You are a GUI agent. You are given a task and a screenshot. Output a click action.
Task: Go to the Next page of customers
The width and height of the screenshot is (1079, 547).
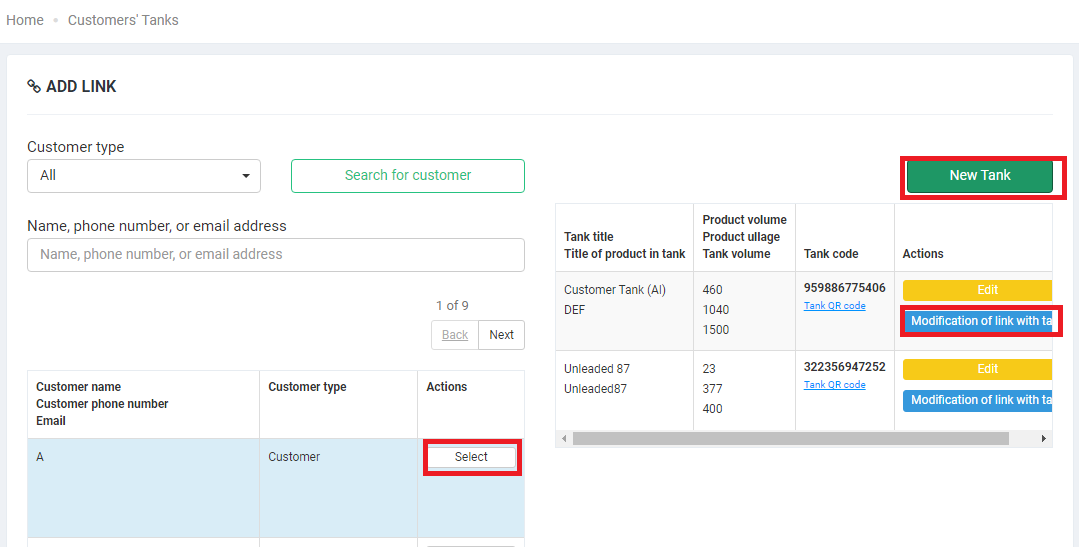(501, 335)
